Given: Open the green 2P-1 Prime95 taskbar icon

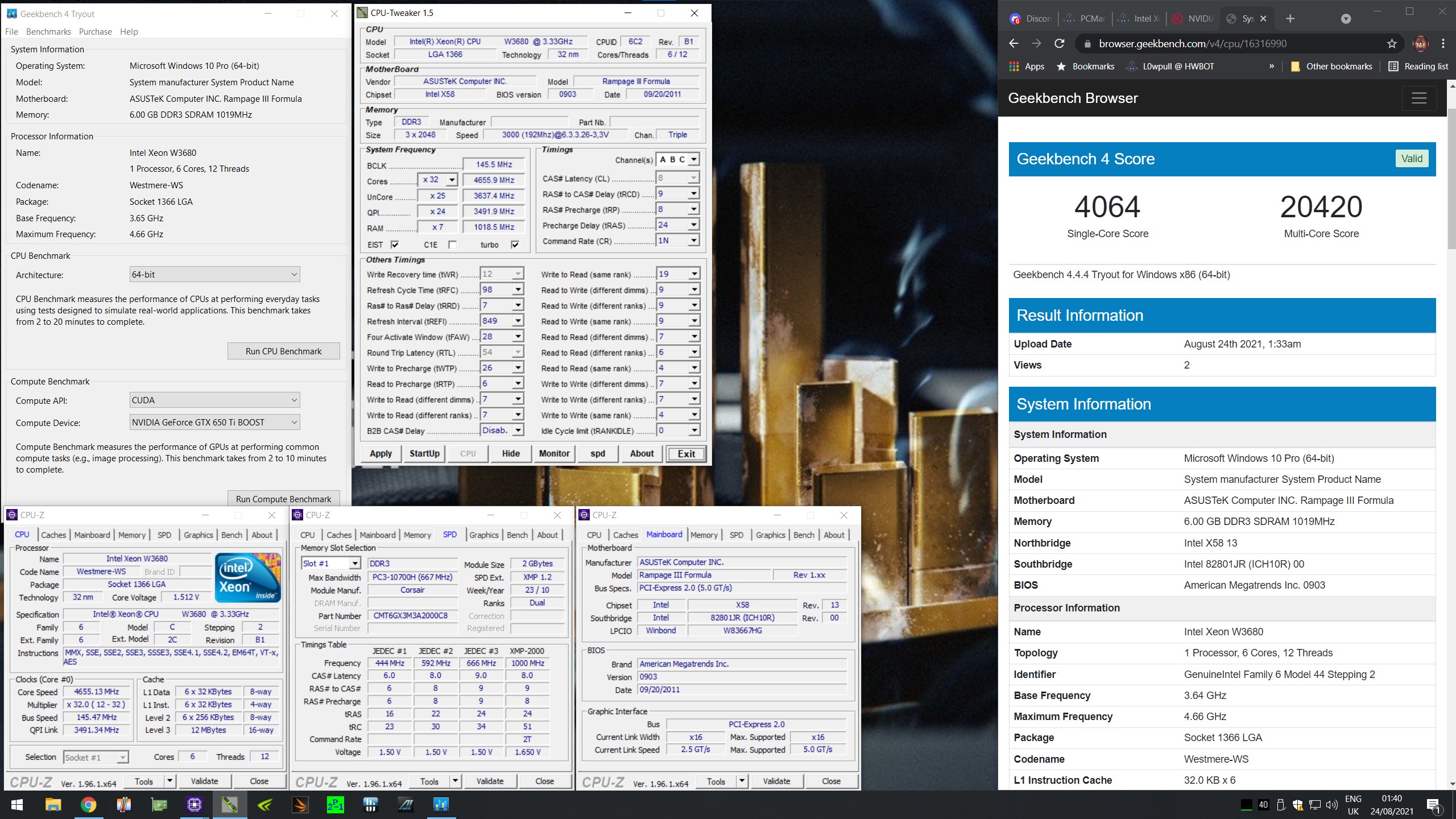Looking at the screenshot, I should tap(336, 805).
